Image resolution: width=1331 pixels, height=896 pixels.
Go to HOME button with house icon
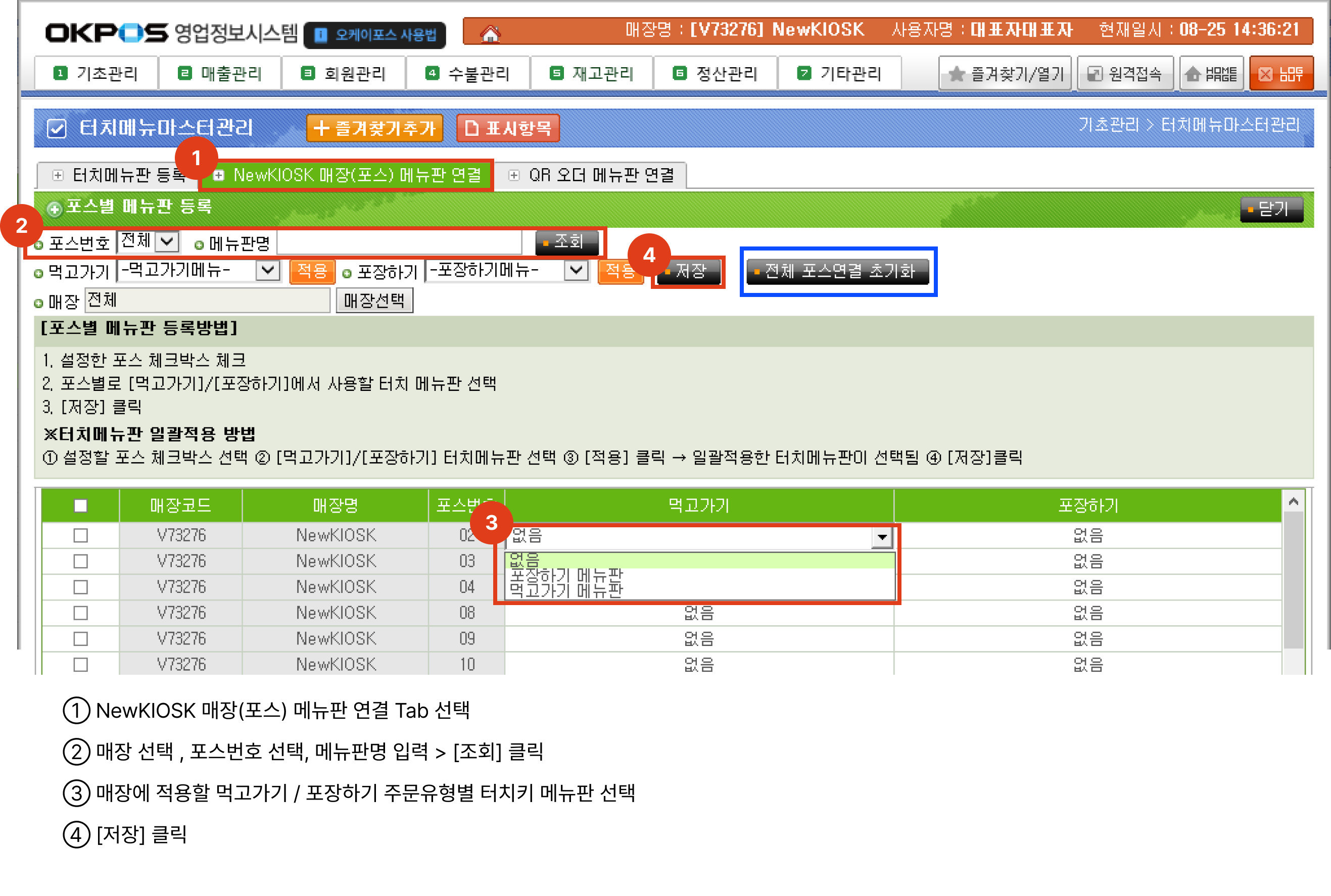click(x=1212, y=74)
